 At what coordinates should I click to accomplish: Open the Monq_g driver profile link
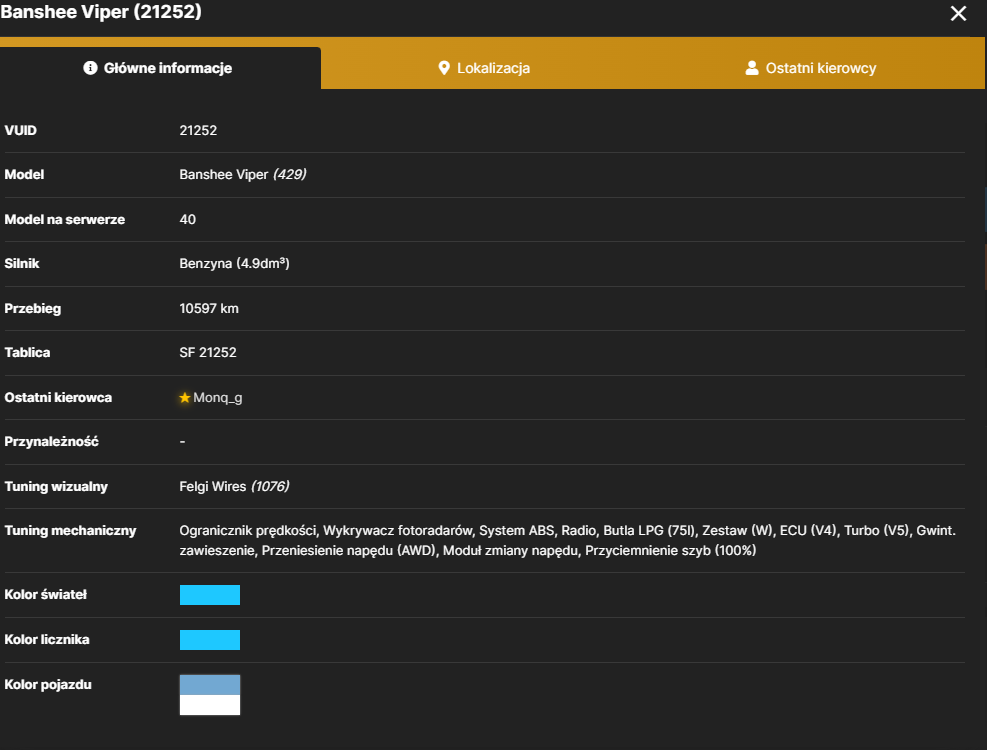218,397
